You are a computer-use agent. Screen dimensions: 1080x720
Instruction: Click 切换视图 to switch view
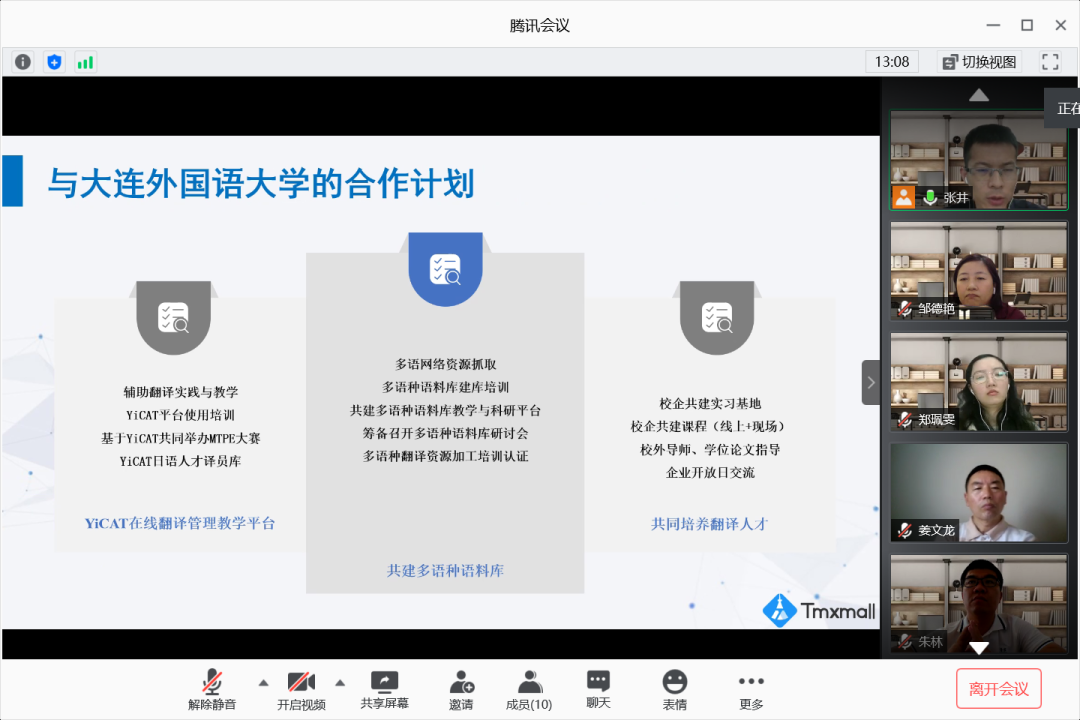coord(979,62)
